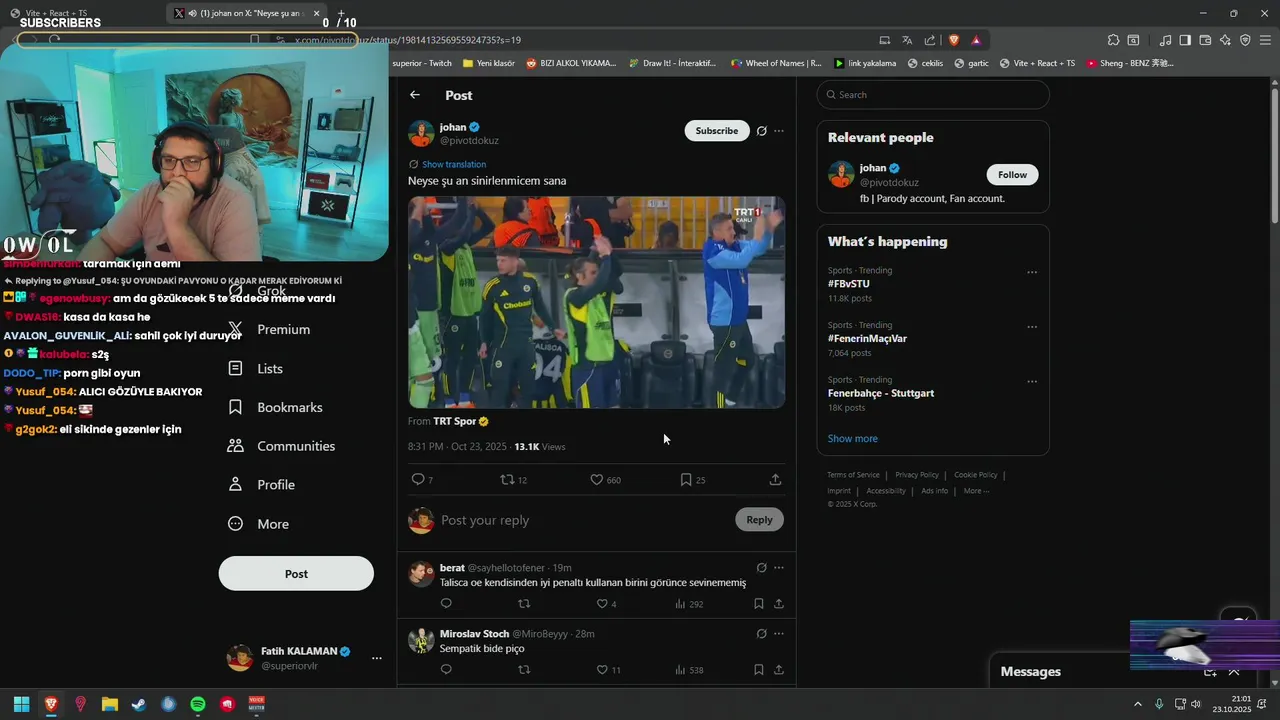The image size is (1280, 720).
Task: Open Profile in the X sidebar
Action: tap(262, 485)
